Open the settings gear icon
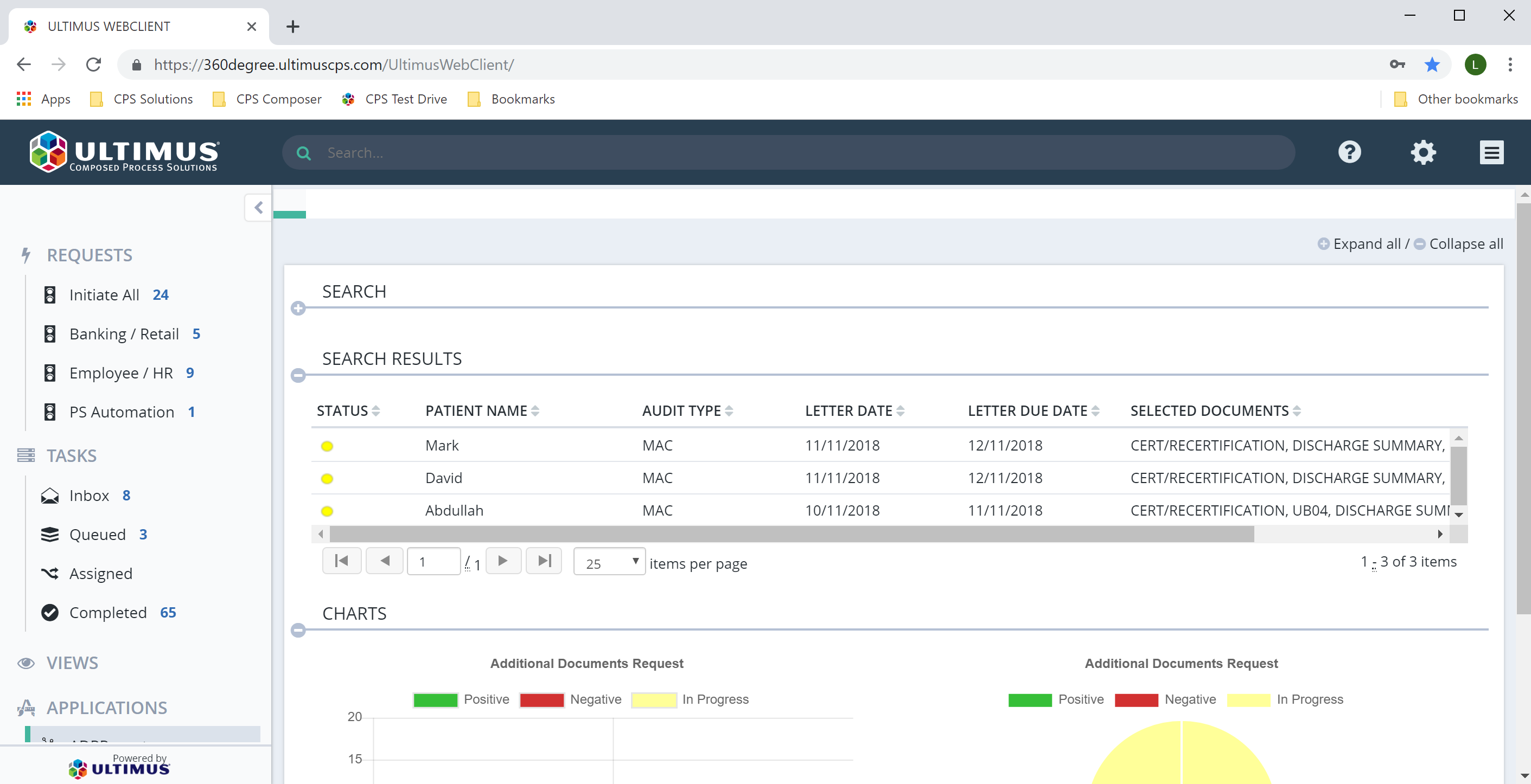The width and height of the screenshot is (1531, 784). [x=1423, y=152]
